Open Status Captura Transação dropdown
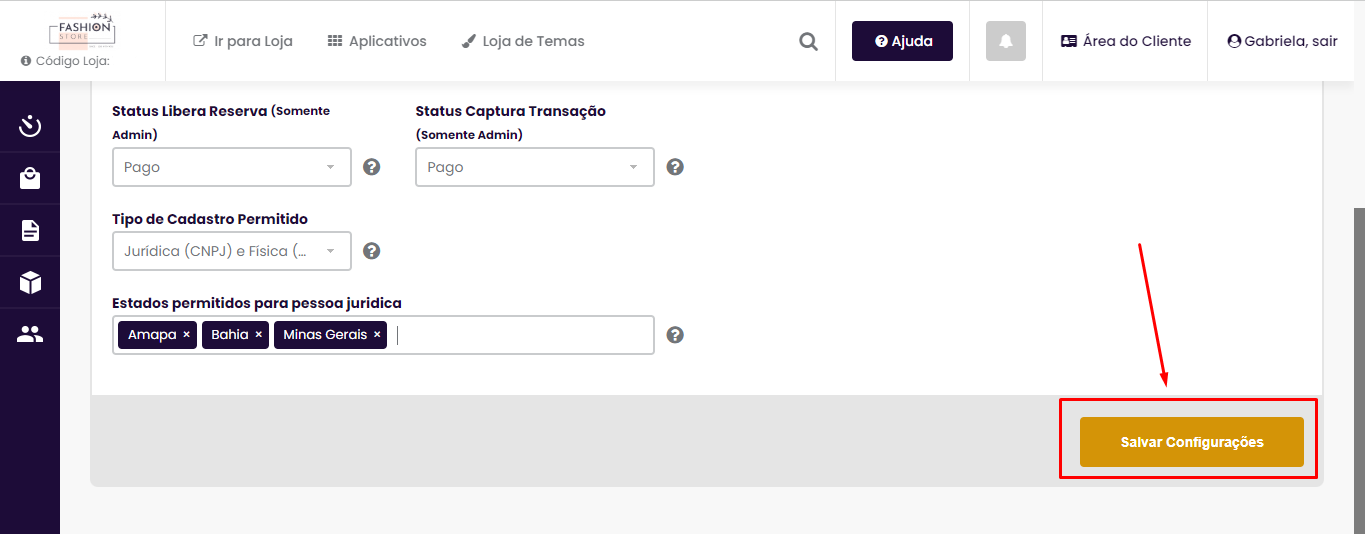The width and height of the screenshot is (1365, 534). tap(535, 167)
